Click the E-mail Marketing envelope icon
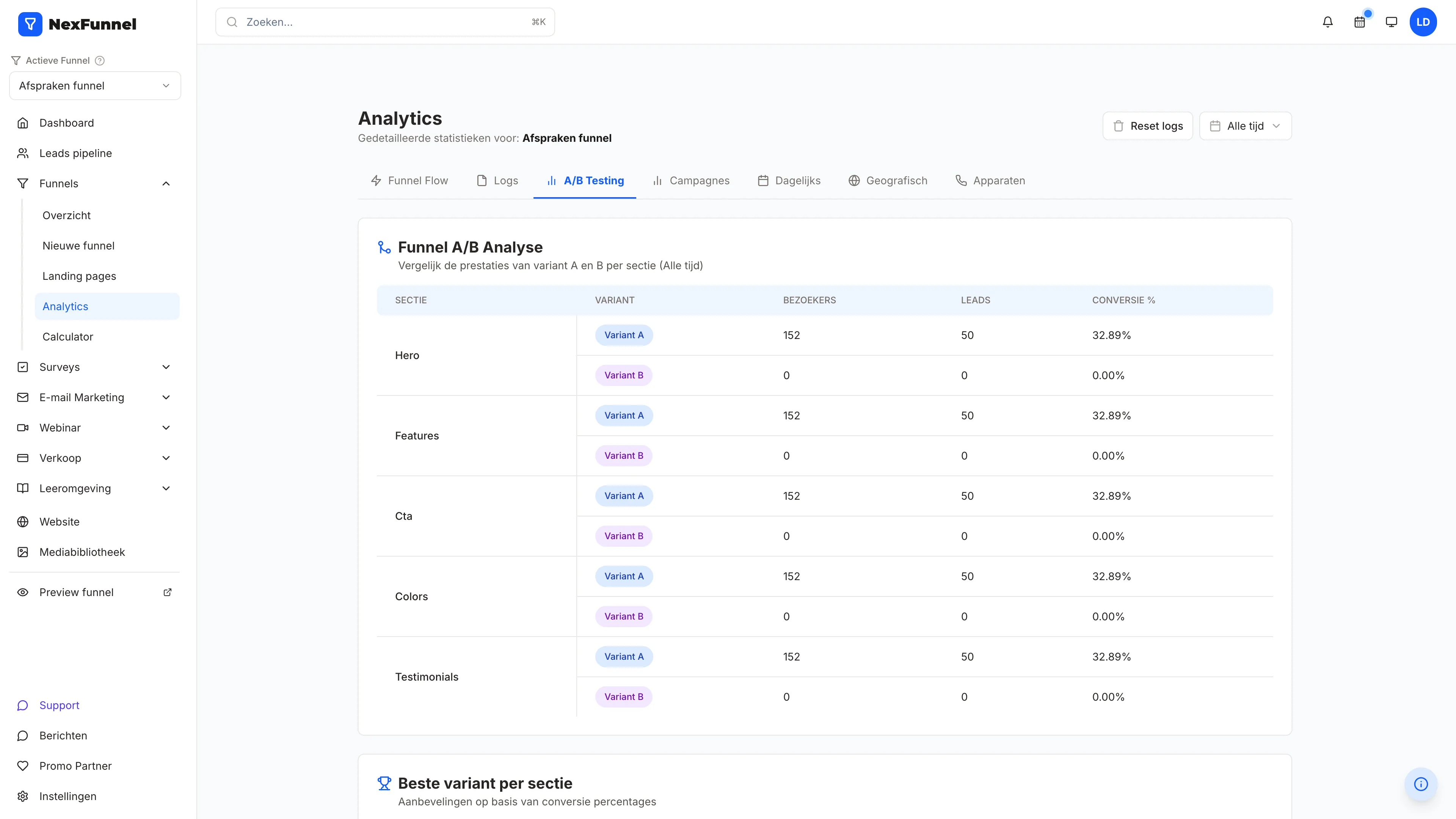This screenshot has width=1456, height=819. click(23, 397)
